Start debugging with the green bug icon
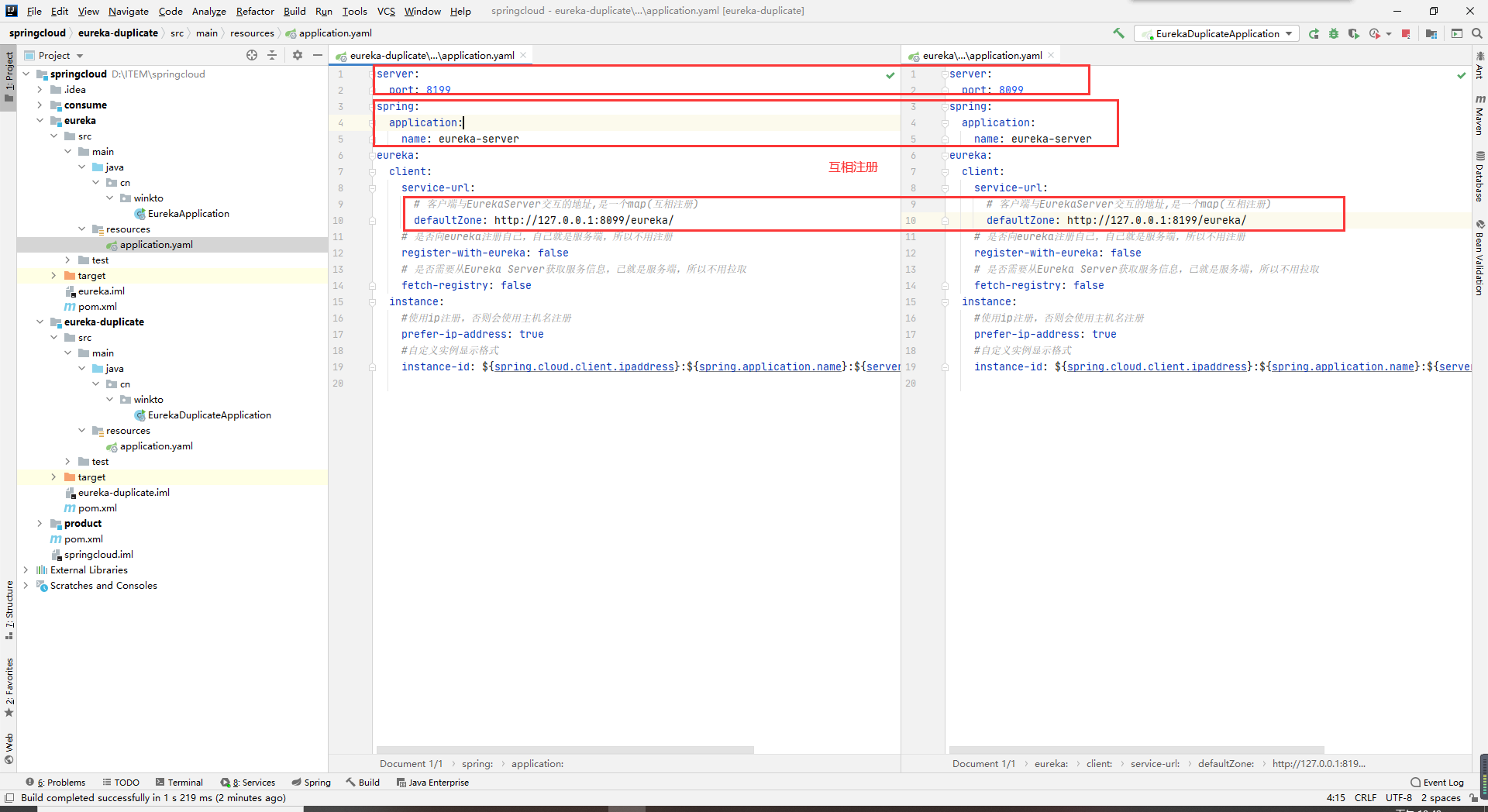 tap(1334, 33)
